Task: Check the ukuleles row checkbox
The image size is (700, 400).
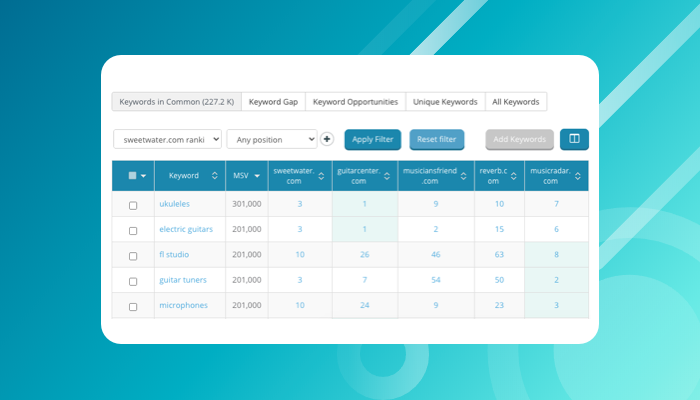Action: click(x=133, y=205)
